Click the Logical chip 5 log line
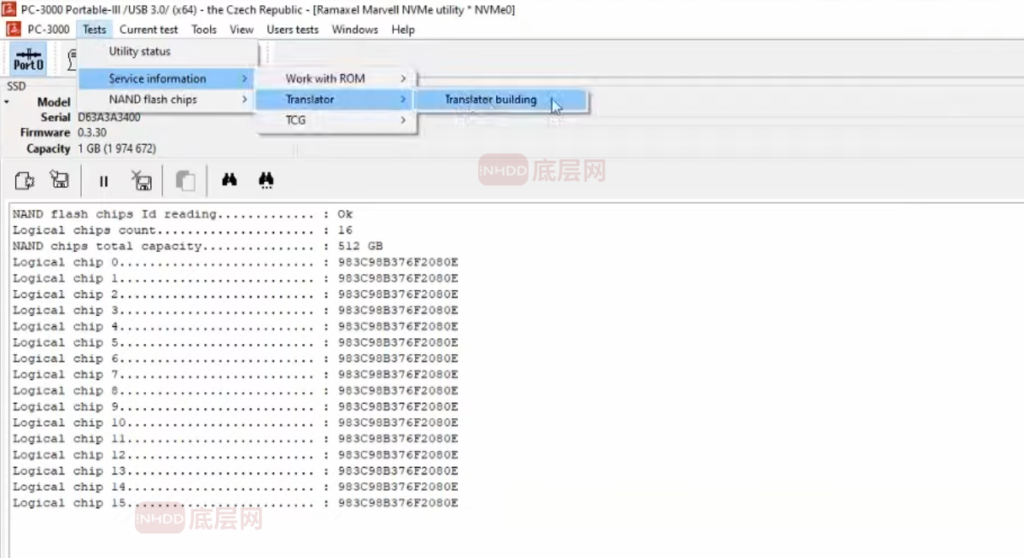 tap(235, 342)
